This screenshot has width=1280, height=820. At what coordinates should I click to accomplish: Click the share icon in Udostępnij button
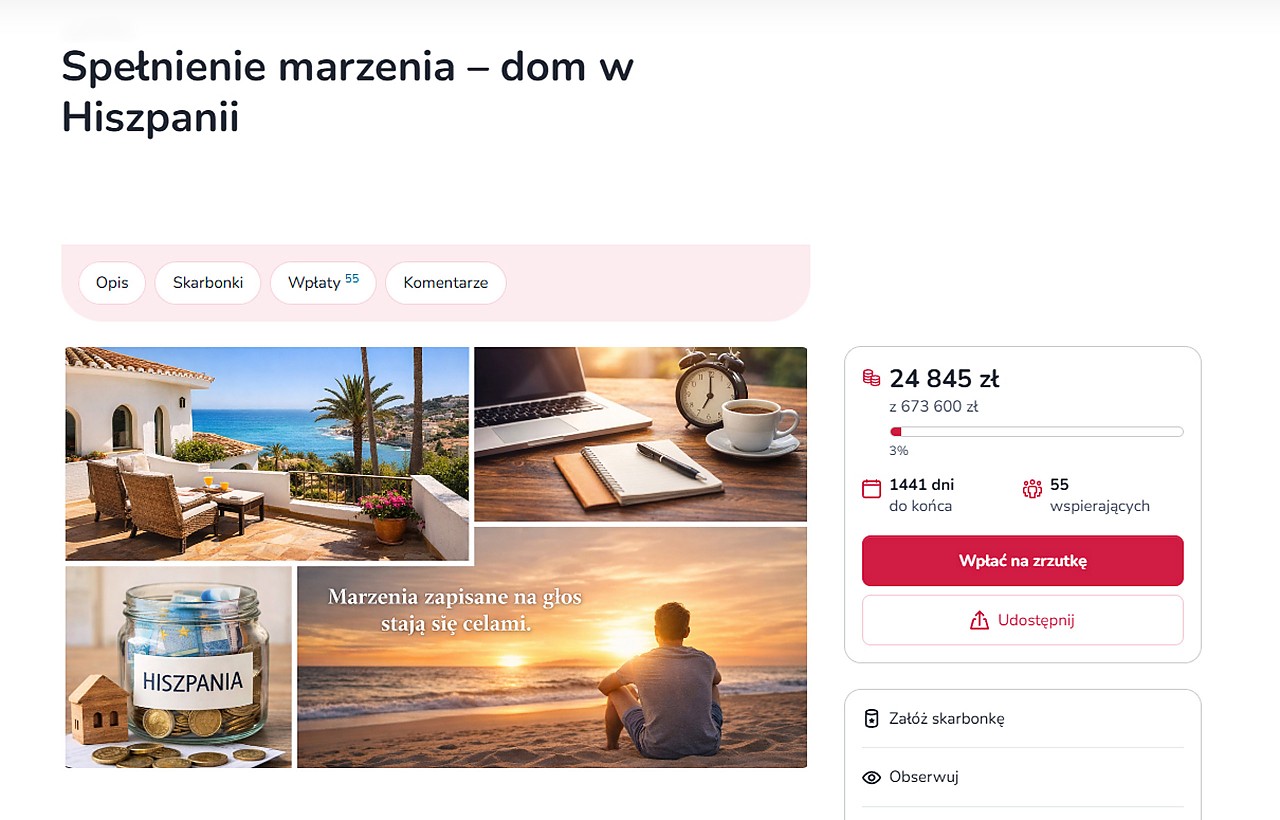coord(979,620)
